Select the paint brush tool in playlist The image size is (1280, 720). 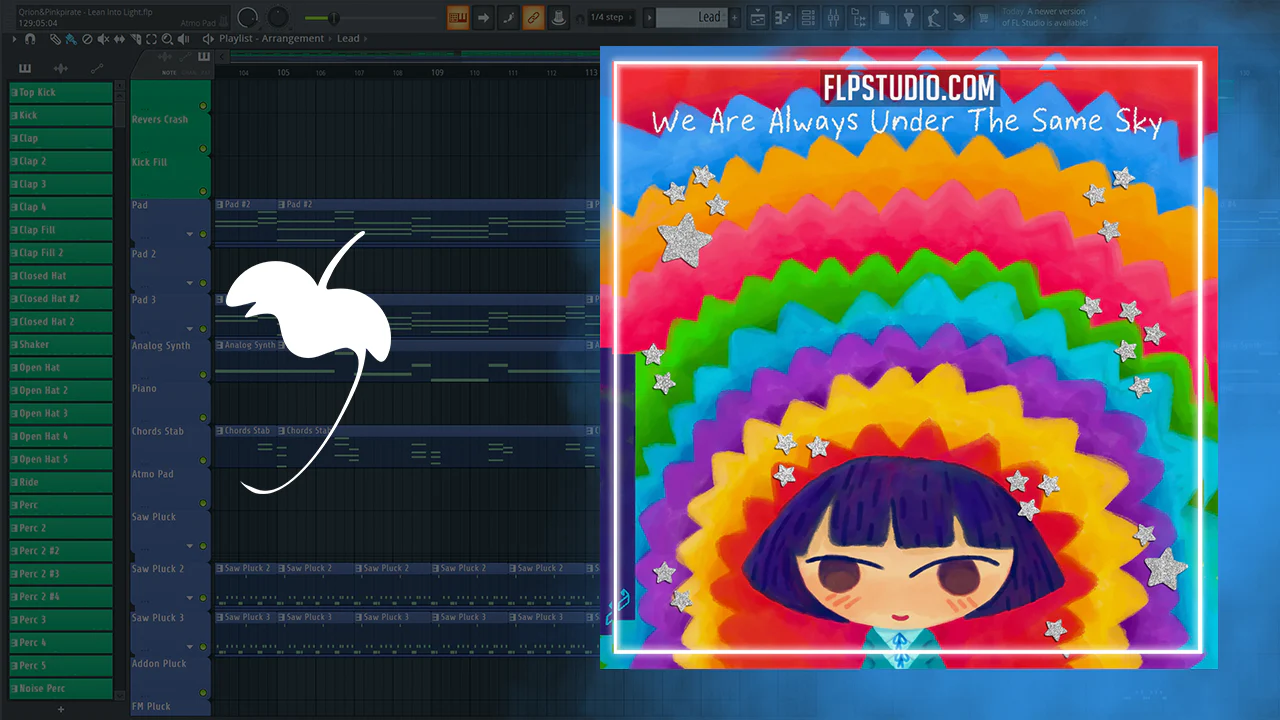pos(70,39)
